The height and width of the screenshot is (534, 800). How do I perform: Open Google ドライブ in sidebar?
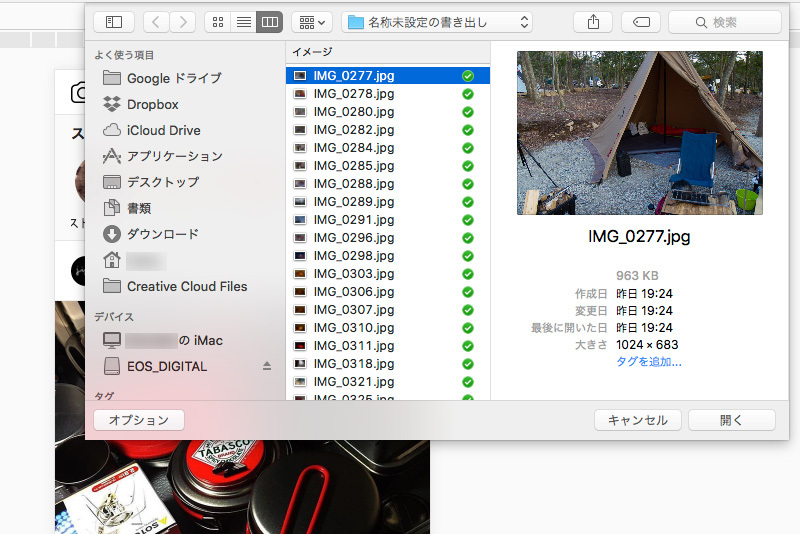(x=162, y=78)
